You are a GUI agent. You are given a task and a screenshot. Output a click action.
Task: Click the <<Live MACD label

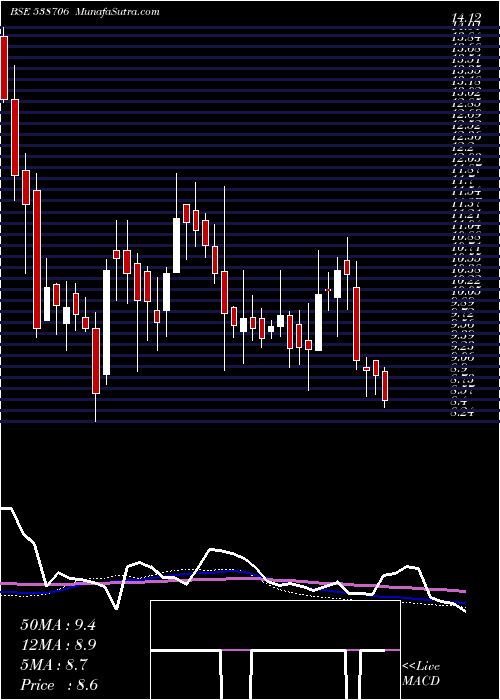[x=421, y=674]
